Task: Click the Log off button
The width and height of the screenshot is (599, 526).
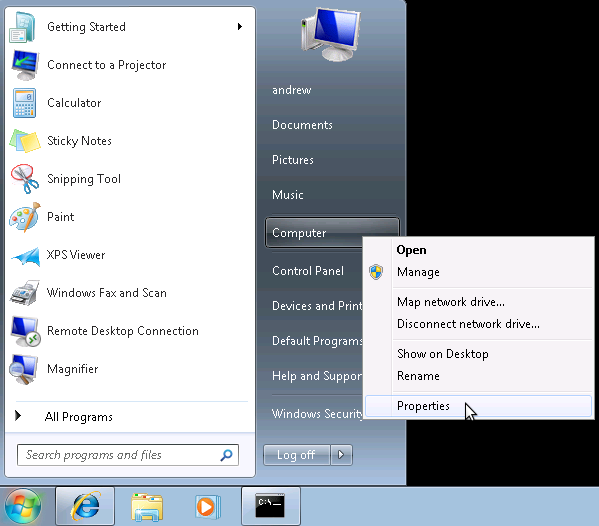Action: click(x=296, y=455)
